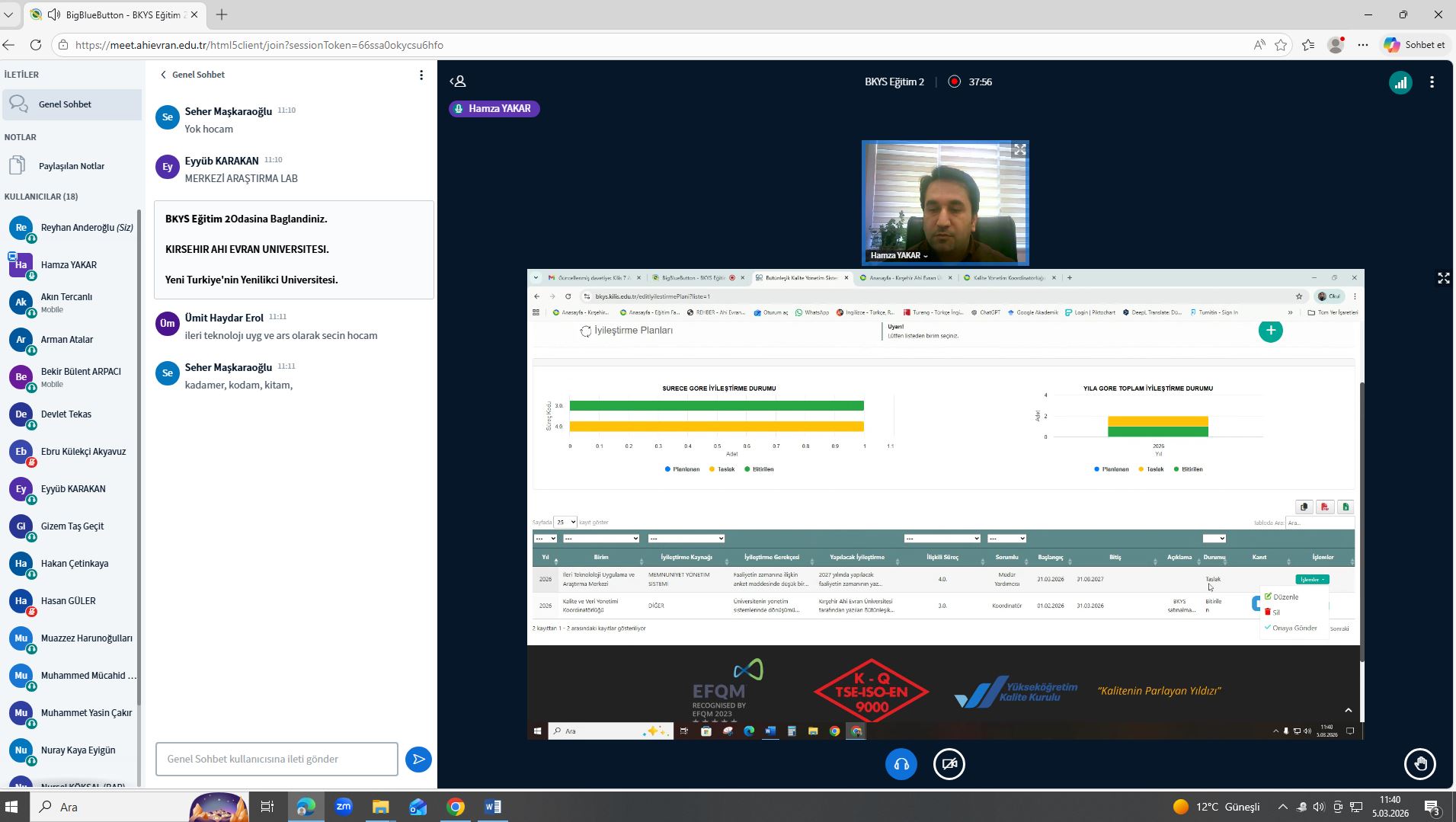Open the browser tab actions chevron

click(x=8, y=14)
